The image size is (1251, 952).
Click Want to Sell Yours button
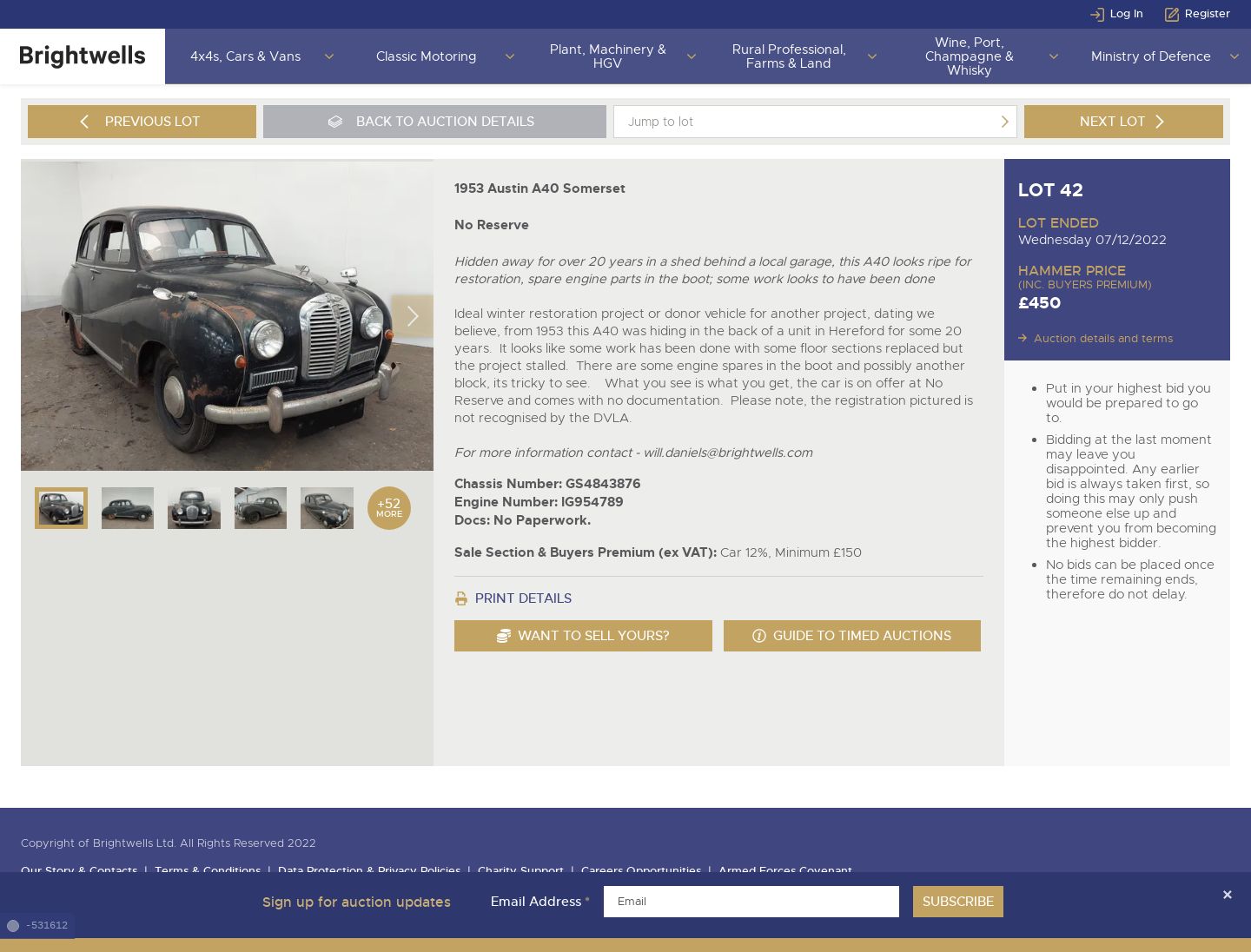coord(583,636)
